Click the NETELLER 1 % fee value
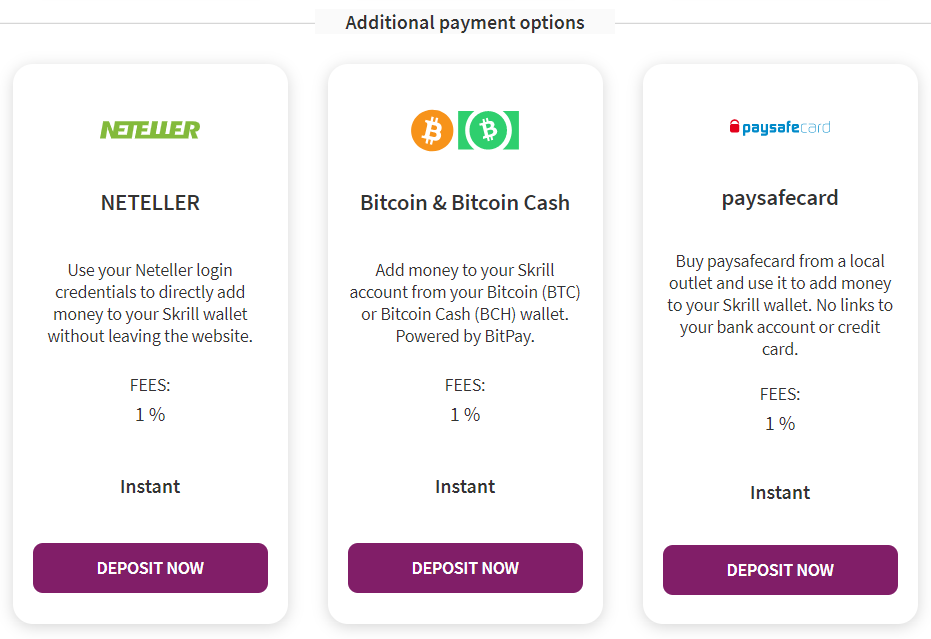Screen dimensions: 931x639 pyautogui.click(x=150, y=415)
